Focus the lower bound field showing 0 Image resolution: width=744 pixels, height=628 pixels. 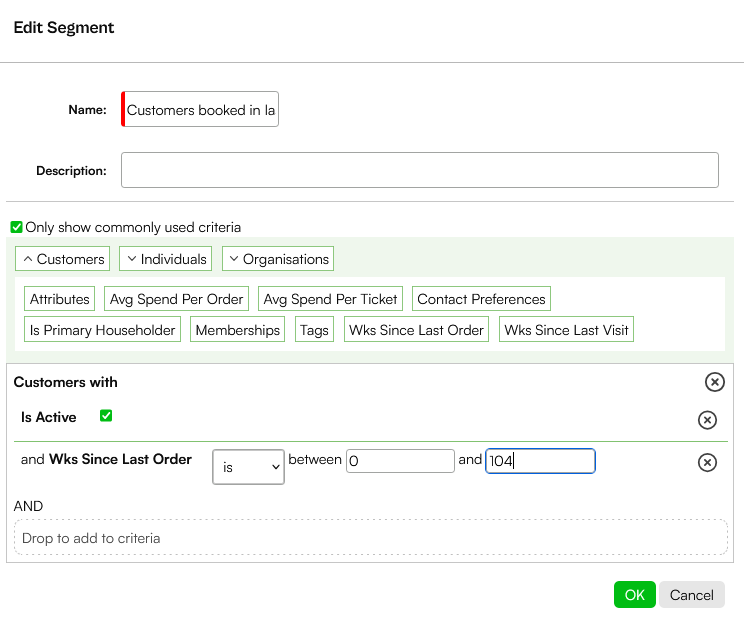[400, 461]
